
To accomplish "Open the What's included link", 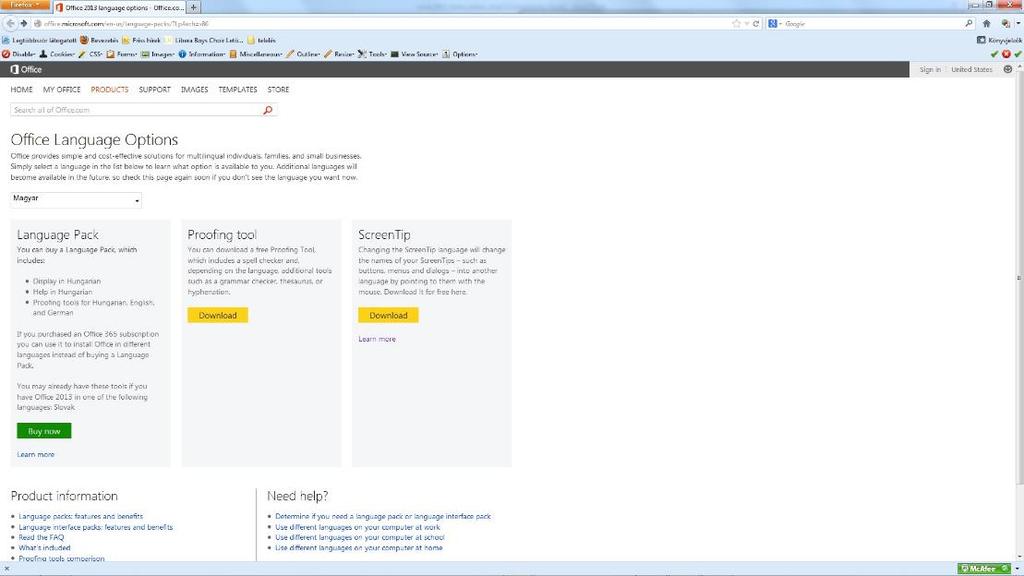I will pos(44,548).
